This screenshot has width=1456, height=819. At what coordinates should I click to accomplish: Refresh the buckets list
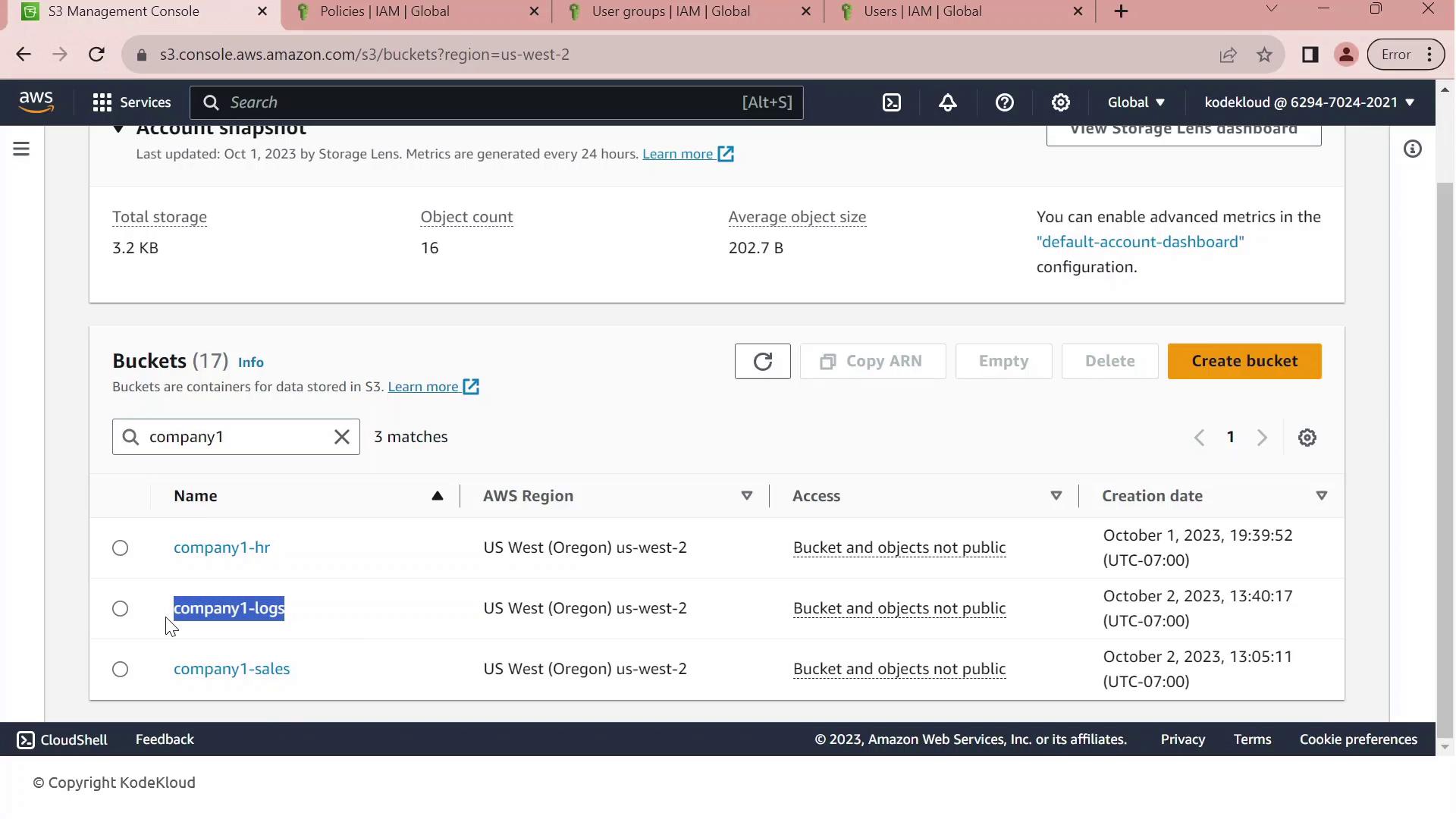tap(762, 362)
